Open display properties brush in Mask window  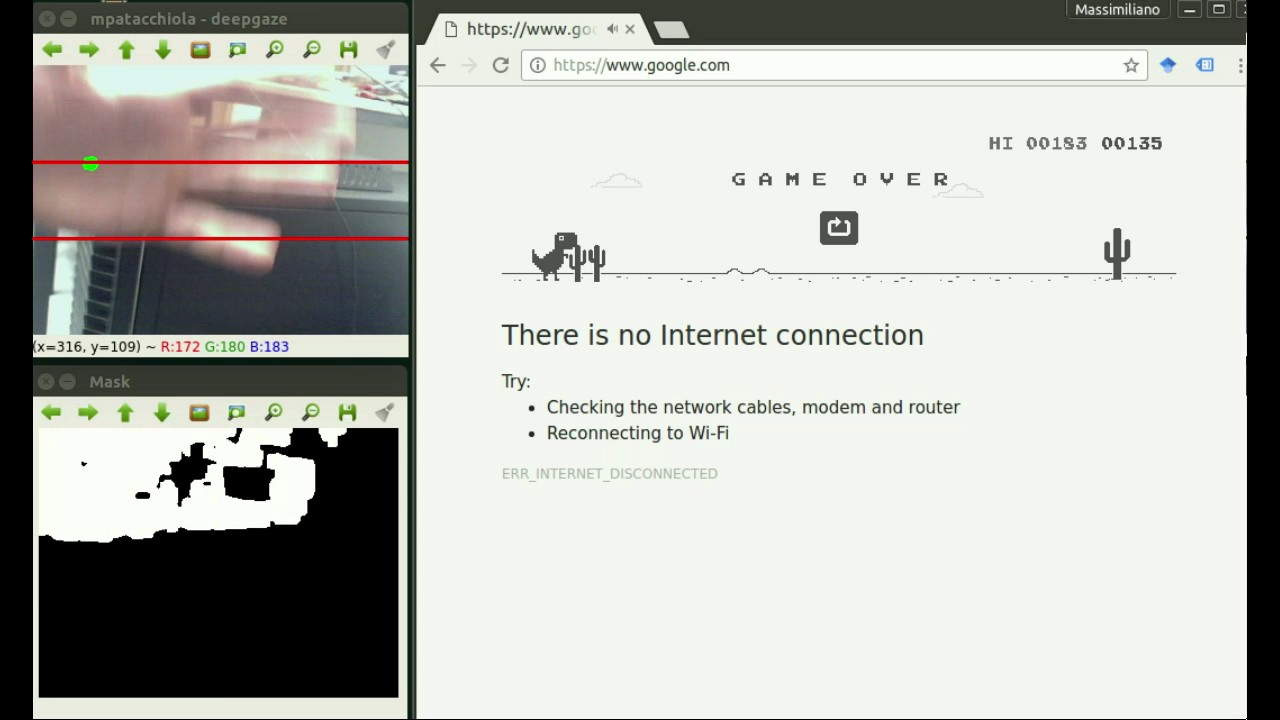pos(384,412)
